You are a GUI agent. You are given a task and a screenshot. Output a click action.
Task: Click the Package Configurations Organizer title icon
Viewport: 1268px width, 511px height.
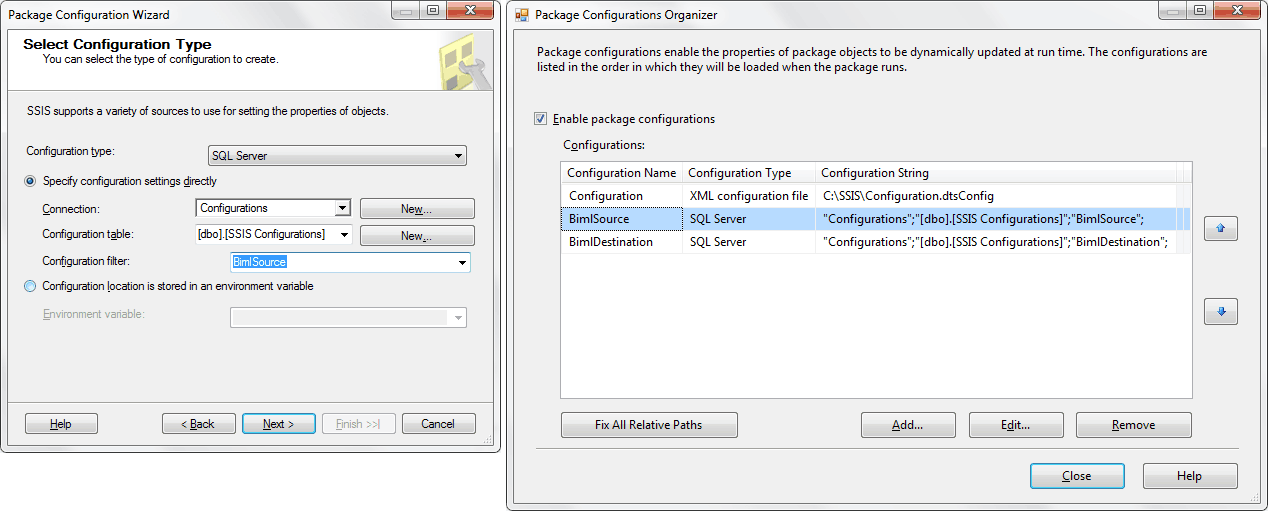pyautogui.click(x=521, y=15)
